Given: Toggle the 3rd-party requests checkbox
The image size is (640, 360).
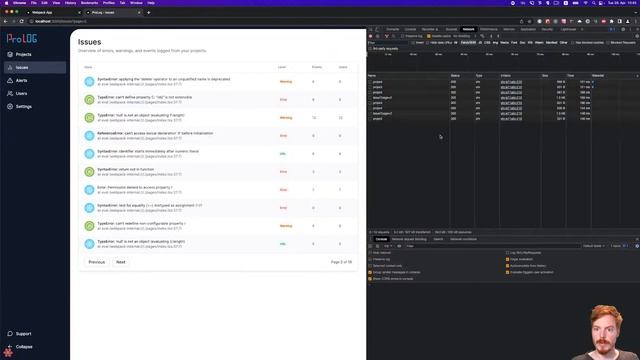Looking at the screenshot, I should tap(371, 49).
